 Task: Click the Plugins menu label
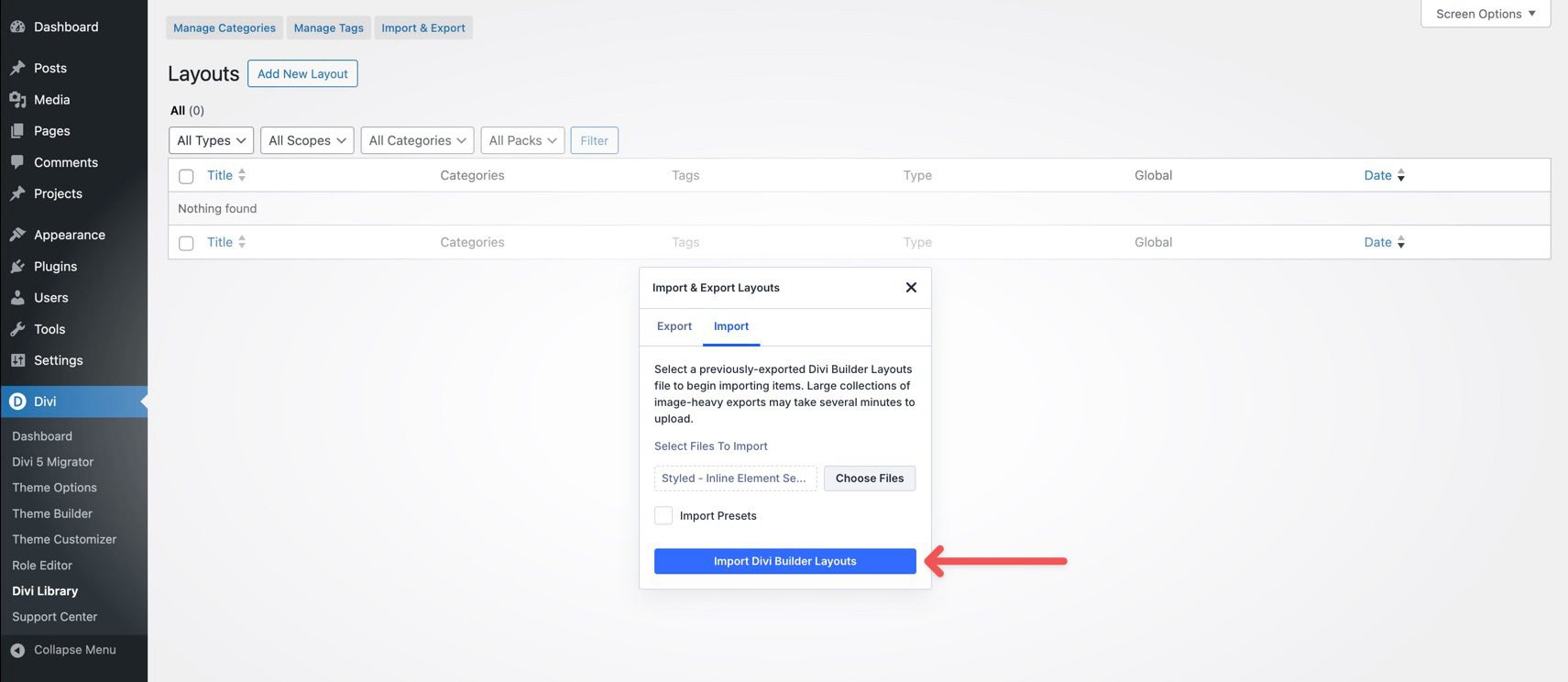pyautogui.click(x=55, y=266)
